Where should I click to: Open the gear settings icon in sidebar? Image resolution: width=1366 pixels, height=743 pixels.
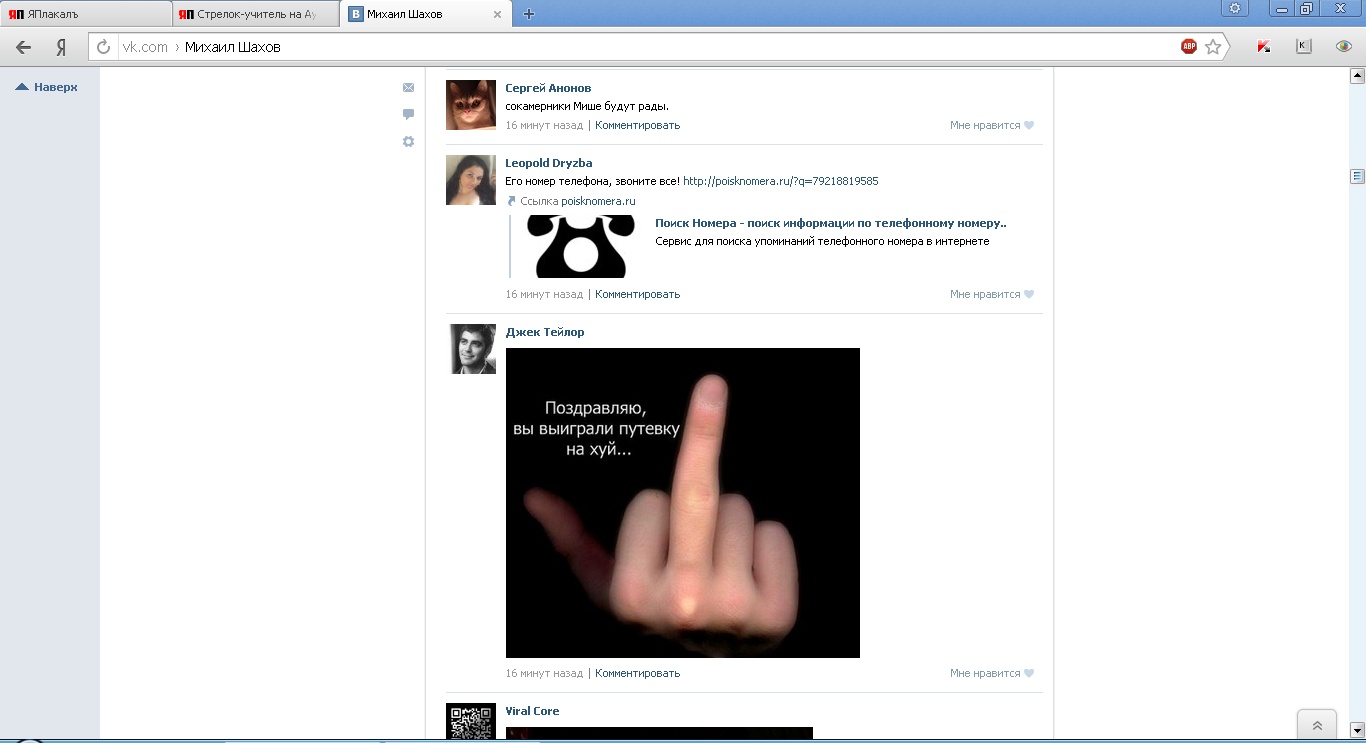[x=408, y=142]
